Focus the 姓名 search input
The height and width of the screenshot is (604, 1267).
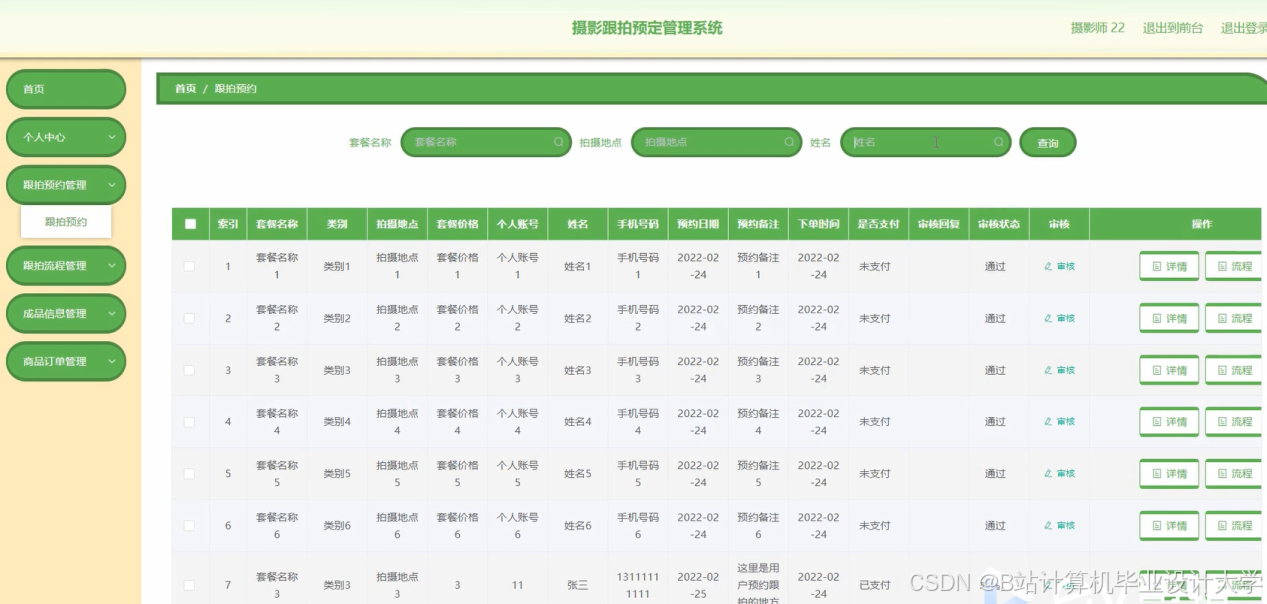tap(925, 143)
